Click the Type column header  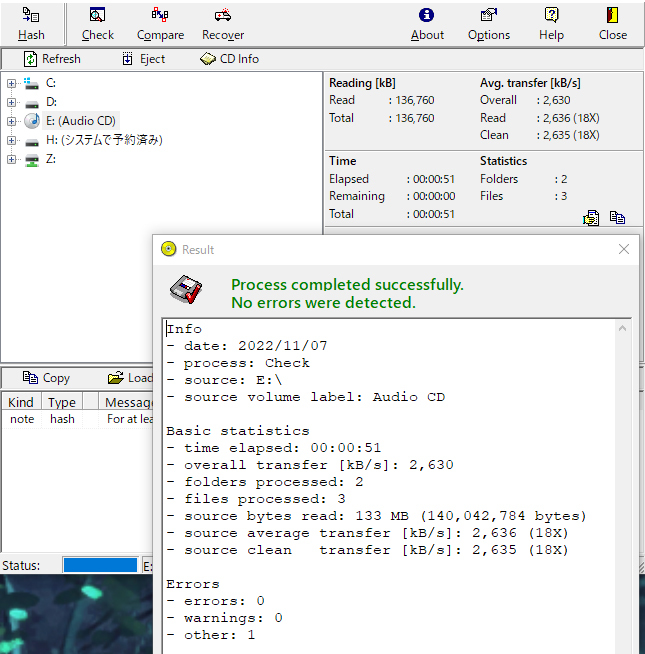click(62, 402)
